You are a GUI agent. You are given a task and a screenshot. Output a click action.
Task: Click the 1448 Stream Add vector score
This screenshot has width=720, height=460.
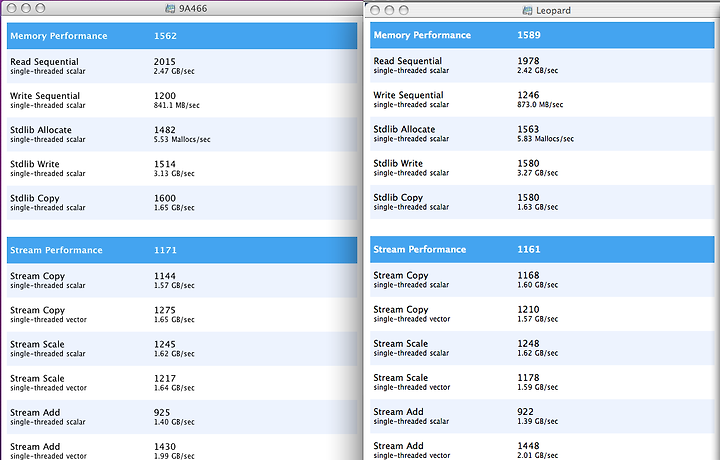click(x=529, y=445)
